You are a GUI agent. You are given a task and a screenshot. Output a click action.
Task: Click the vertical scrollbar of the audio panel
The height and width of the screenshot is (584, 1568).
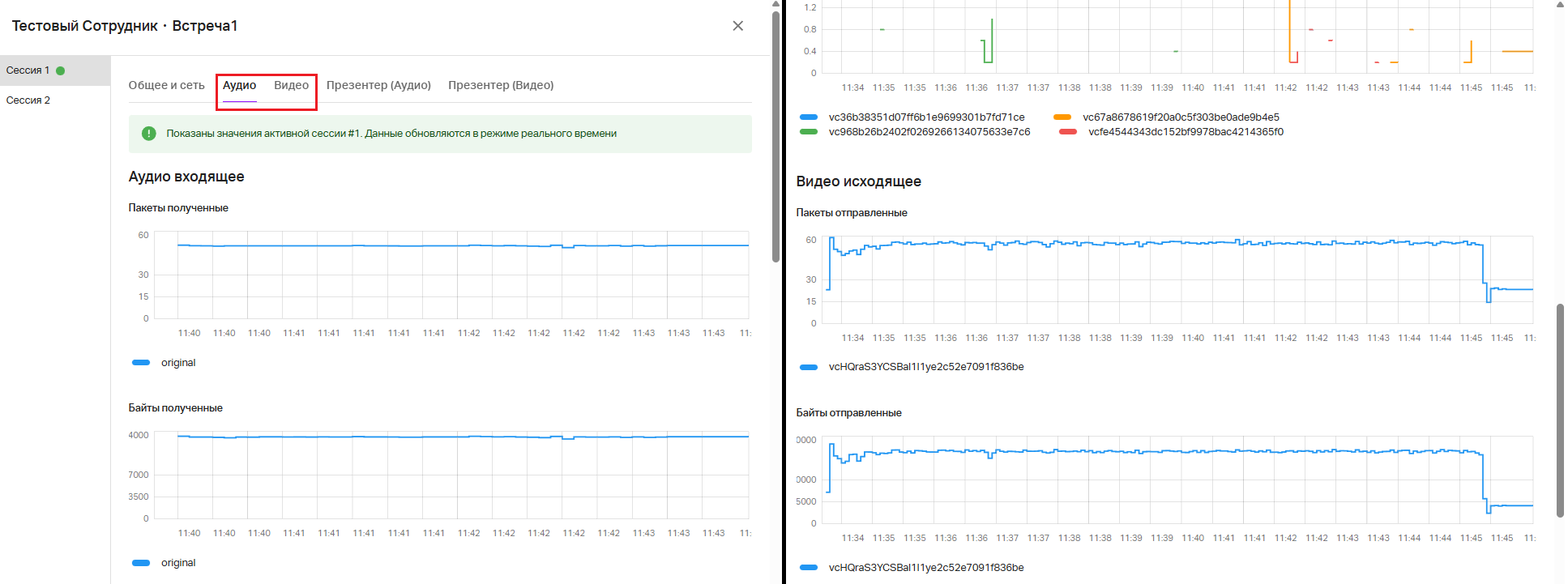(x=775, y=138)
